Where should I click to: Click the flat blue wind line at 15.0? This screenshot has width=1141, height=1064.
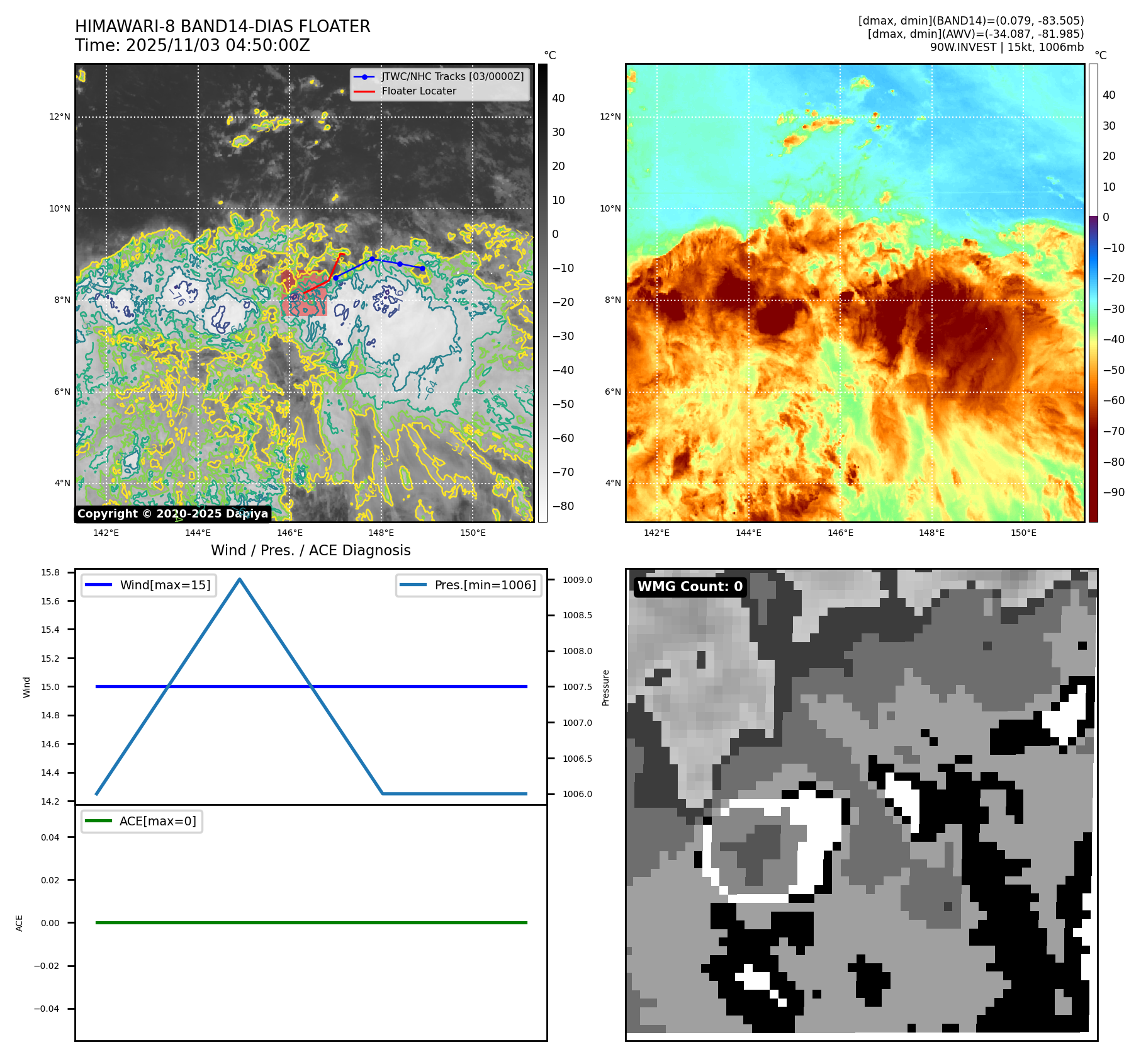(x=378, y=686)
